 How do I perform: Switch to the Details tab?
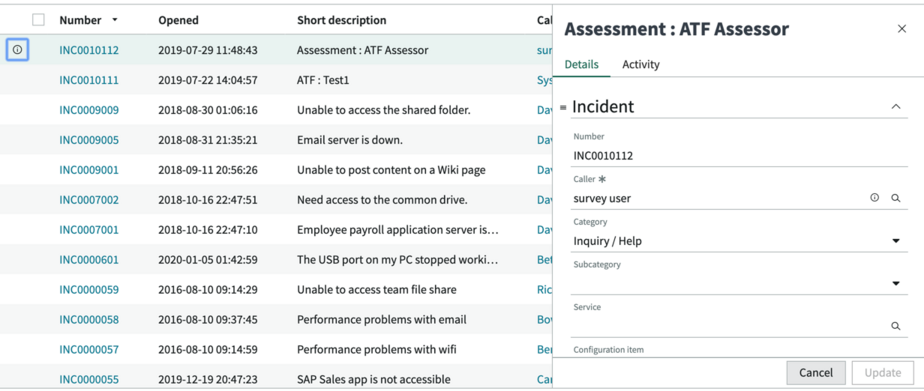click(x=582, y=65)
